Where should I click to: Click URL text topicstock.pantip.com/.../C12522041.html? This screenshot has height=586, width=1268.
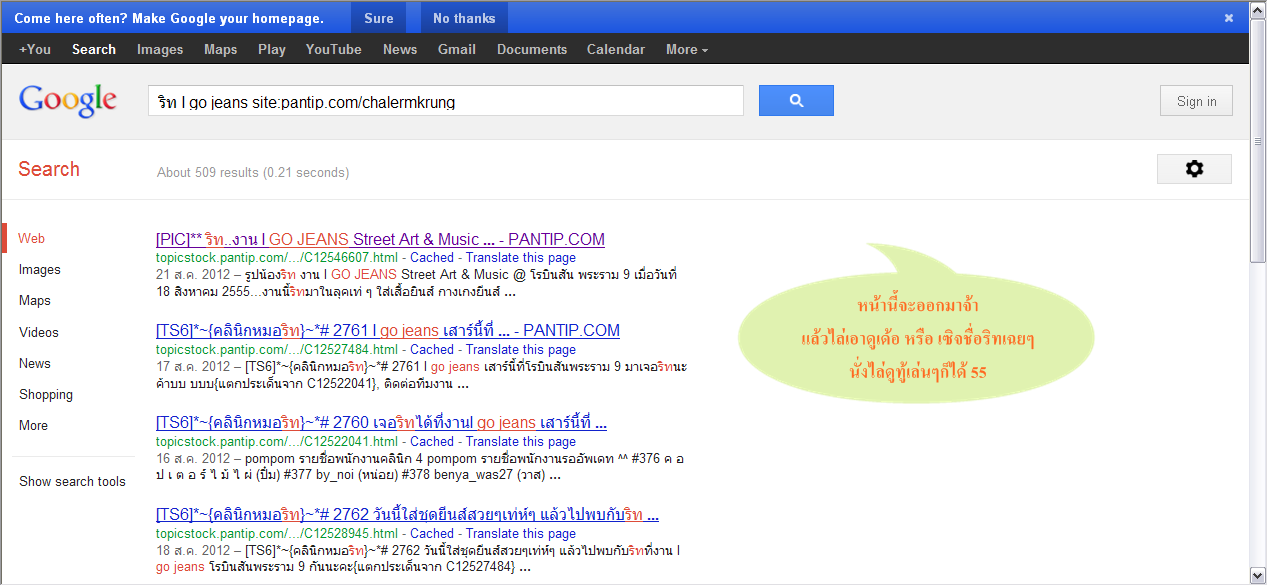276,441
